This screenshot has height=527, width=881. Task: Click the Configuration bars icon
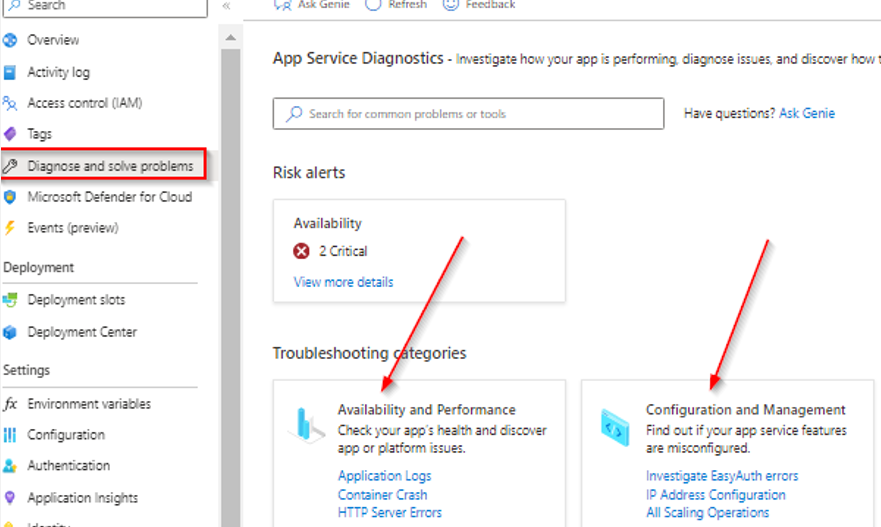click(10, 435)
